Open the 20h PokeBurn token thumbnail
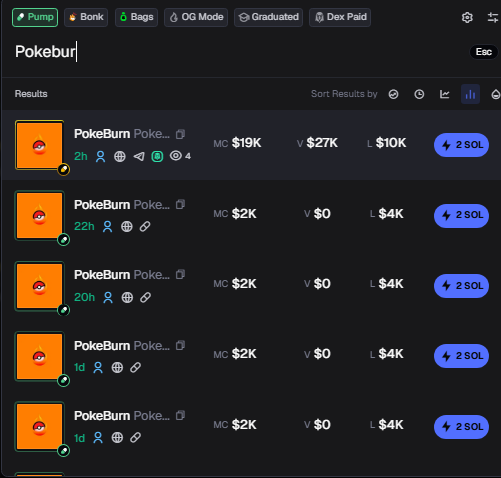The height and width of the screenshot is (478, 501). point(40,286)
